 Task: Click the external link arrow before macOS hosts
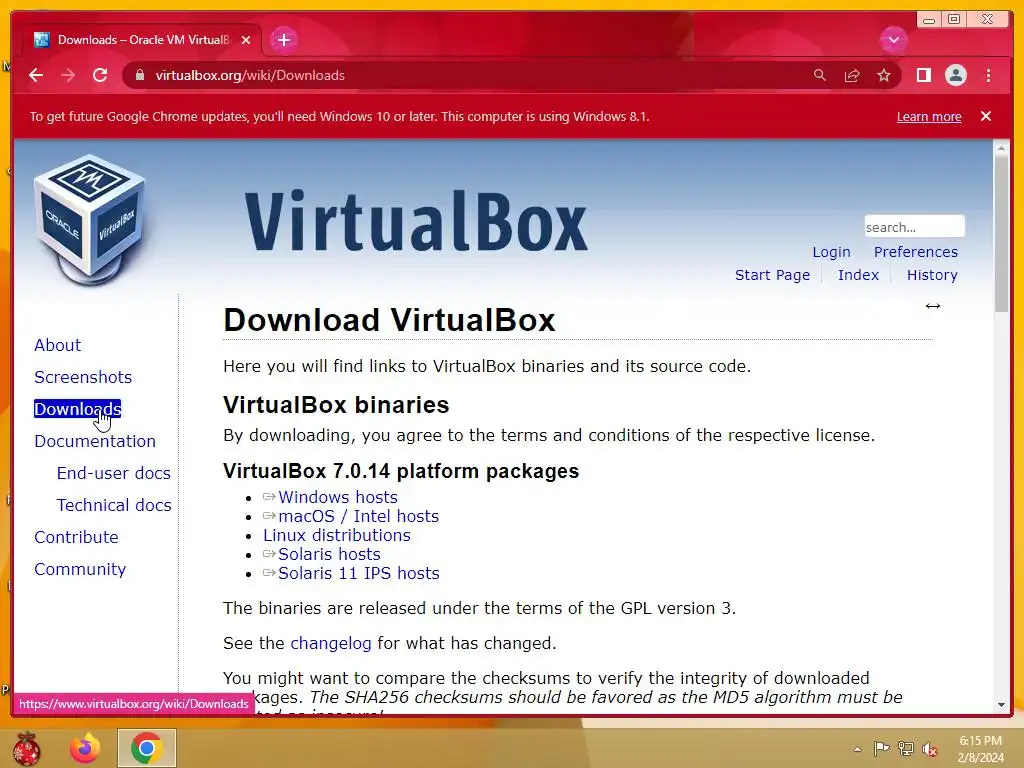(269, 516)
